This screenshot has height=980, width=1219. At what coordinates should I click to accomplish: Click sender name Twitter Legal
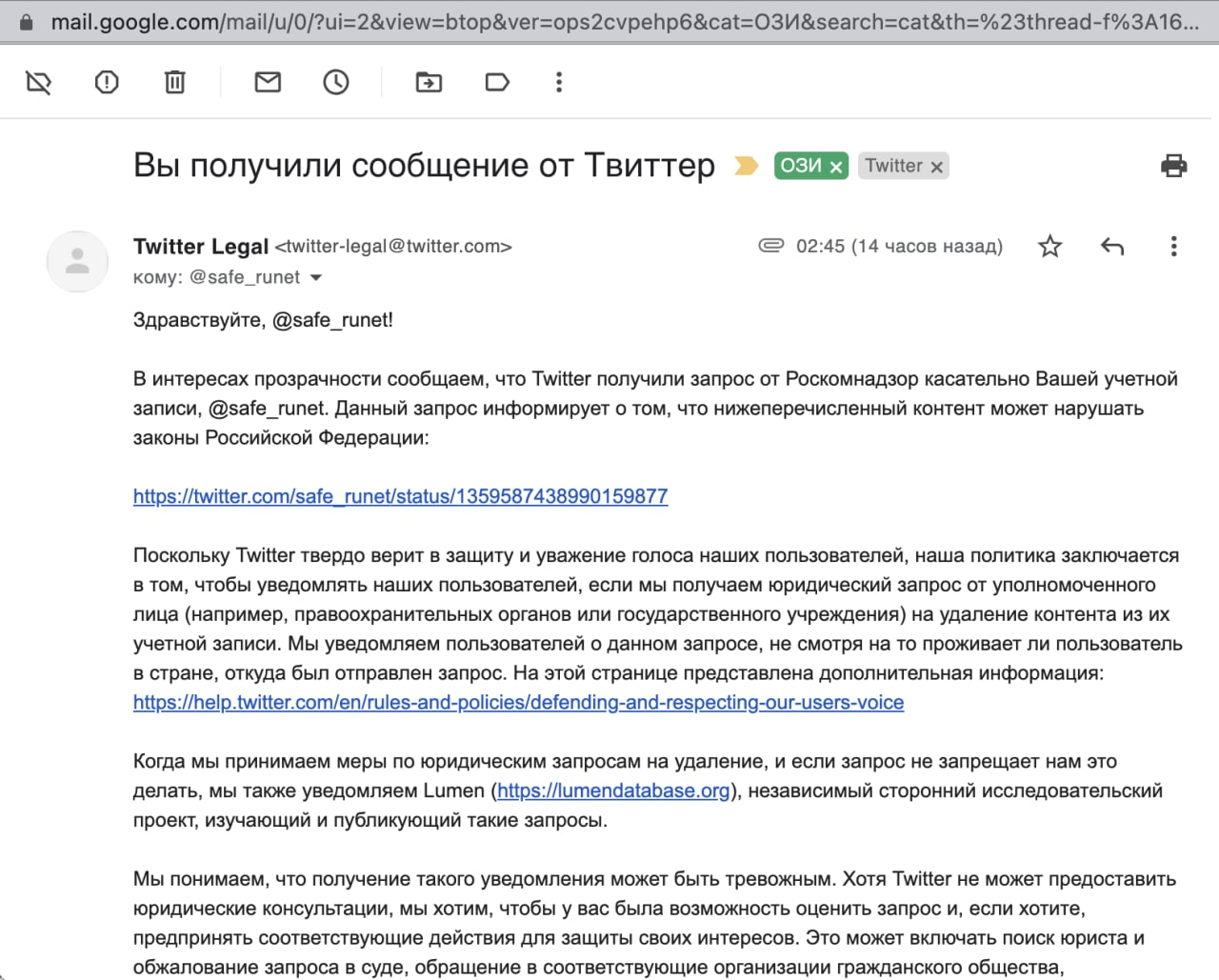(x=201, y=247)
